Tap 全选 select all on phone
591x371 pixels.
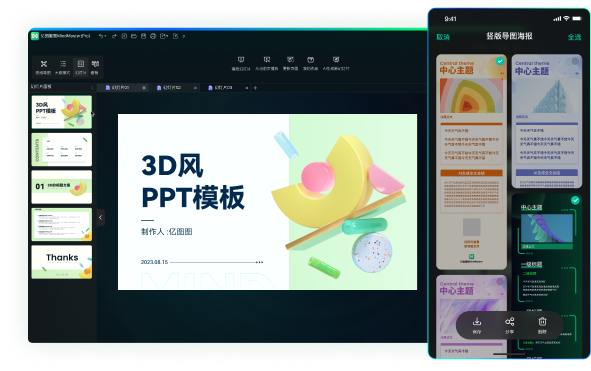coord(574,37)
